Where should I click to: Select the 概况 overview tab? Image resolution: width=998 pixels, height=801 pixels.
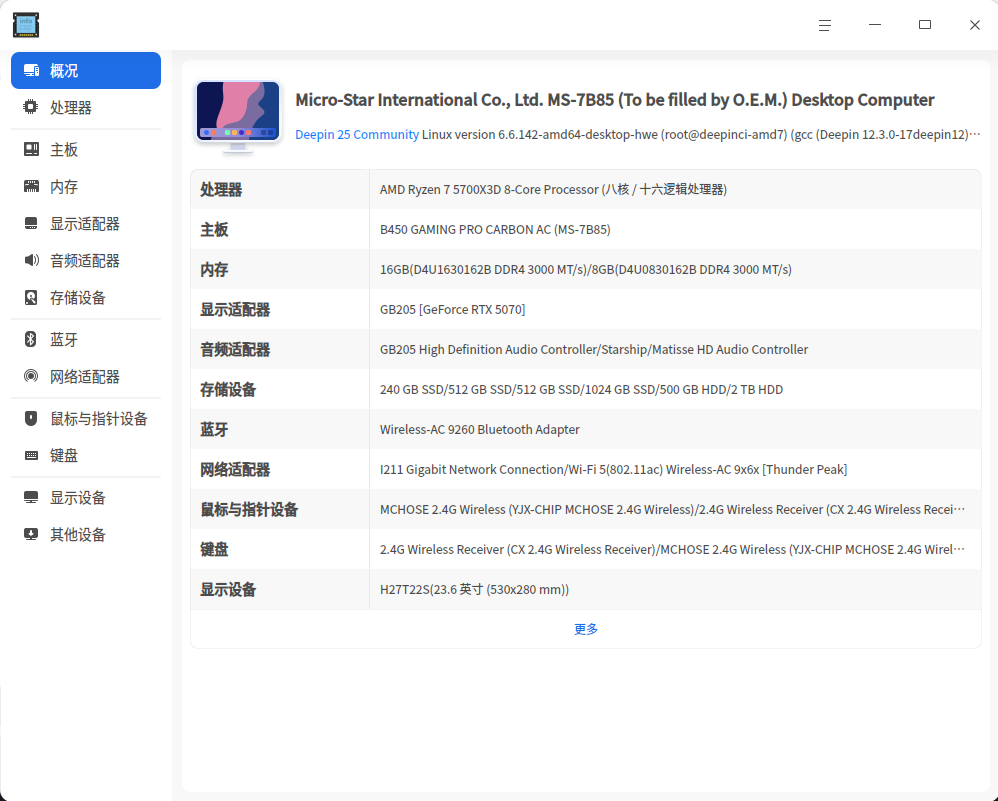pyautogui.click(x=86, y=71)
